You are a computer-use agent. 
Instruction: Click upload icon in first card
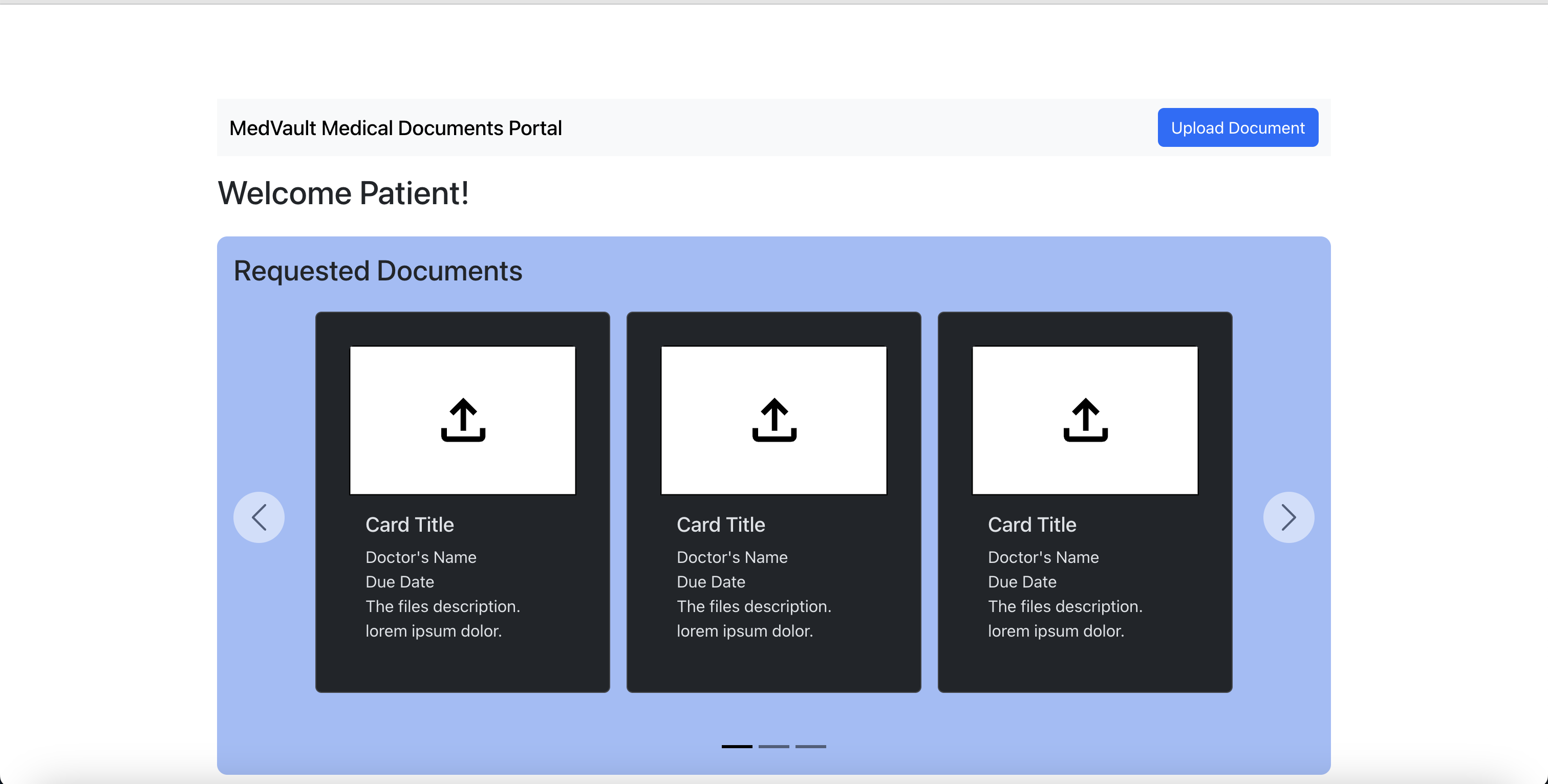pos(463,420)
